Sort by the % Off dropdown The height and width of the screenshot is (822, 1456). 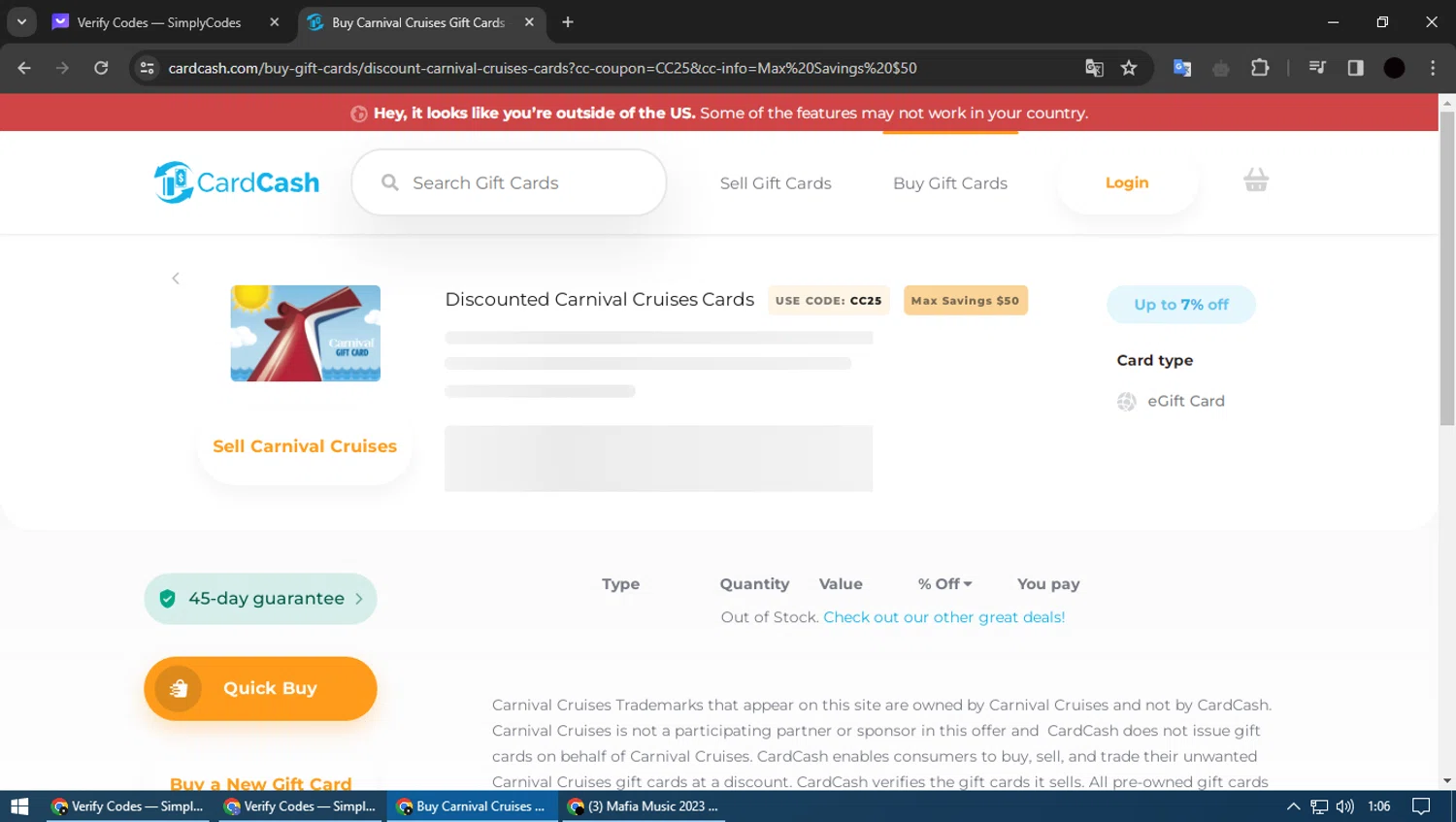[945, 584]
